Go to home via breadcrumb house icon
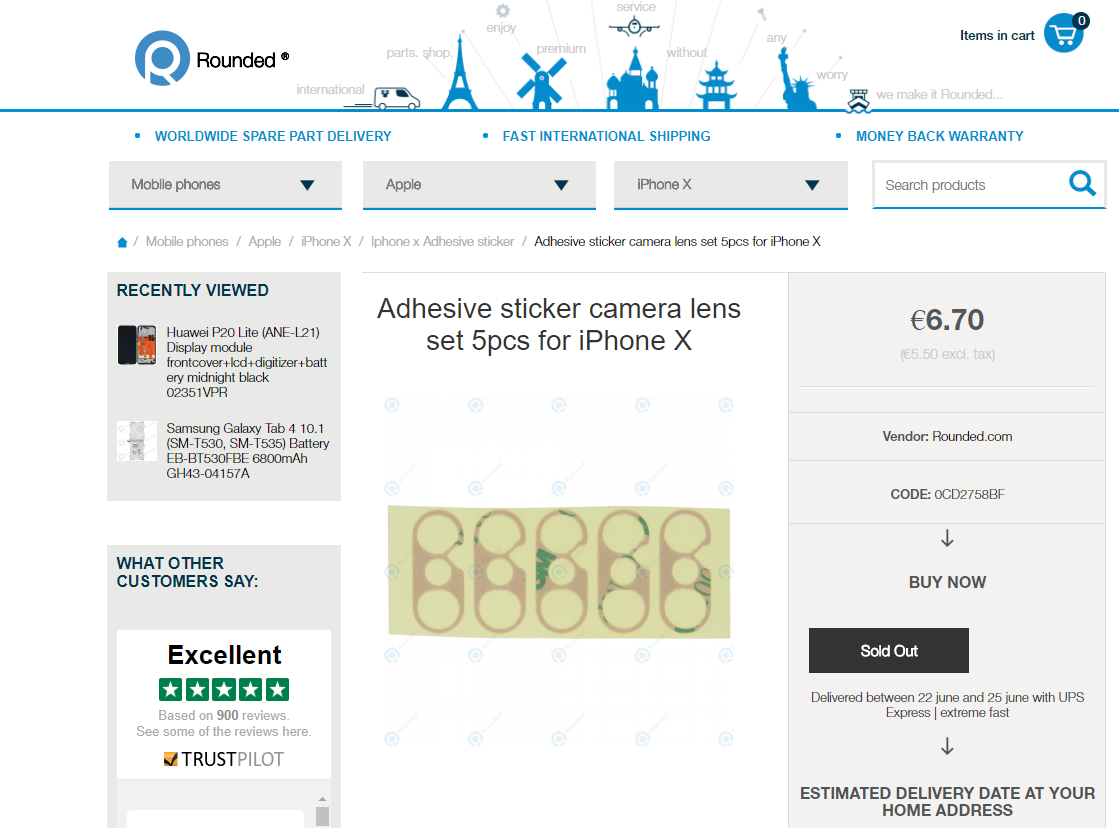The image size is (1119, 828). (x=122, y=243)
